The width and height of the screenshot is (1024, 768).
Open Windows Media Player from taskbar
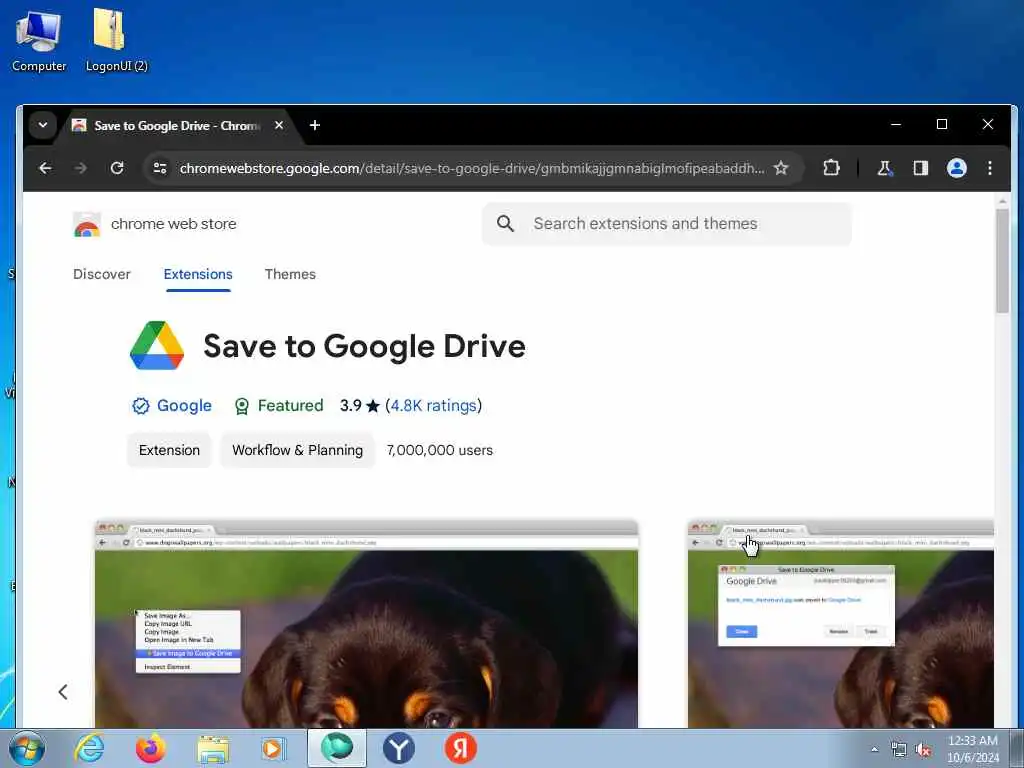274,748
